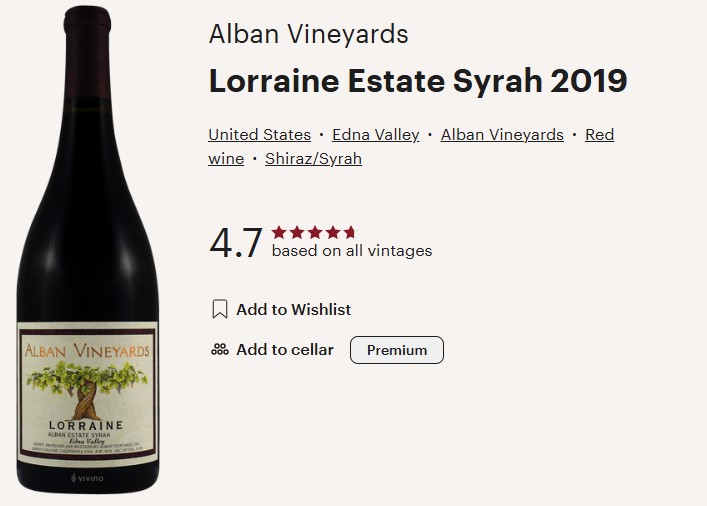707x506 pixels.
Task: Open the Edna Valley region link
Action: click(x=375, y=135)
